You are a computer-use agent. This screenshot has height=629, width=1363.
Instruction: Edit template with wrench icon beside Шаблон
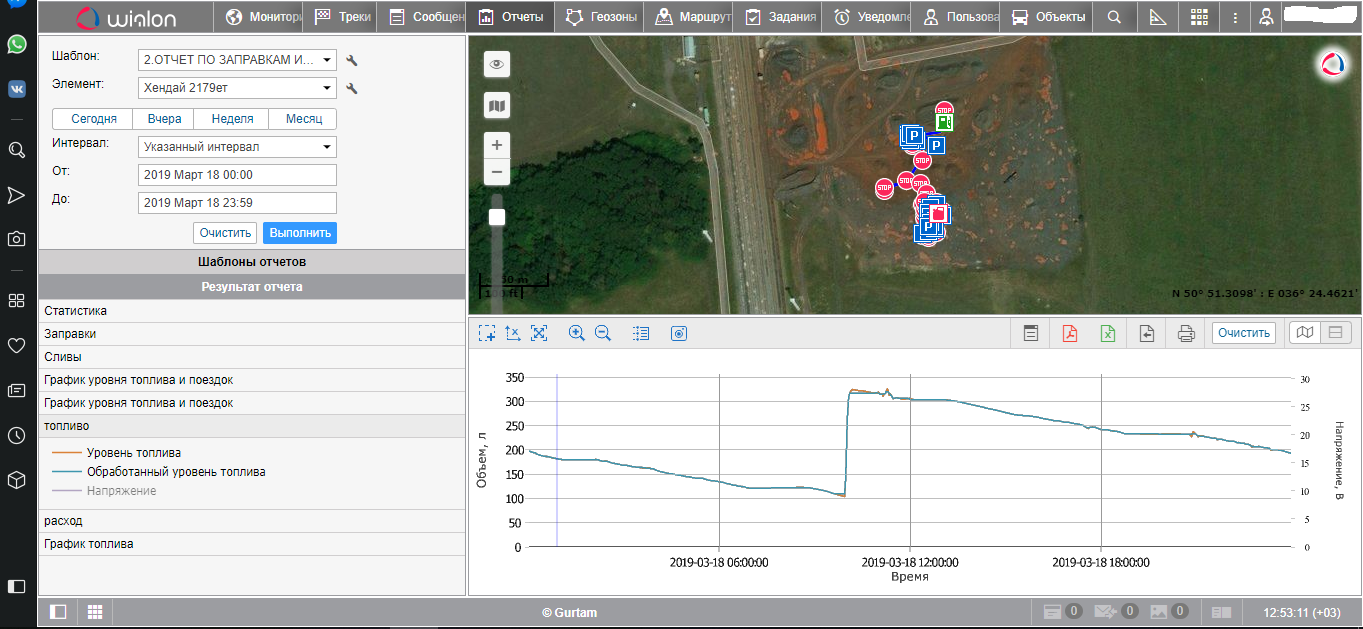coord(352,61)
